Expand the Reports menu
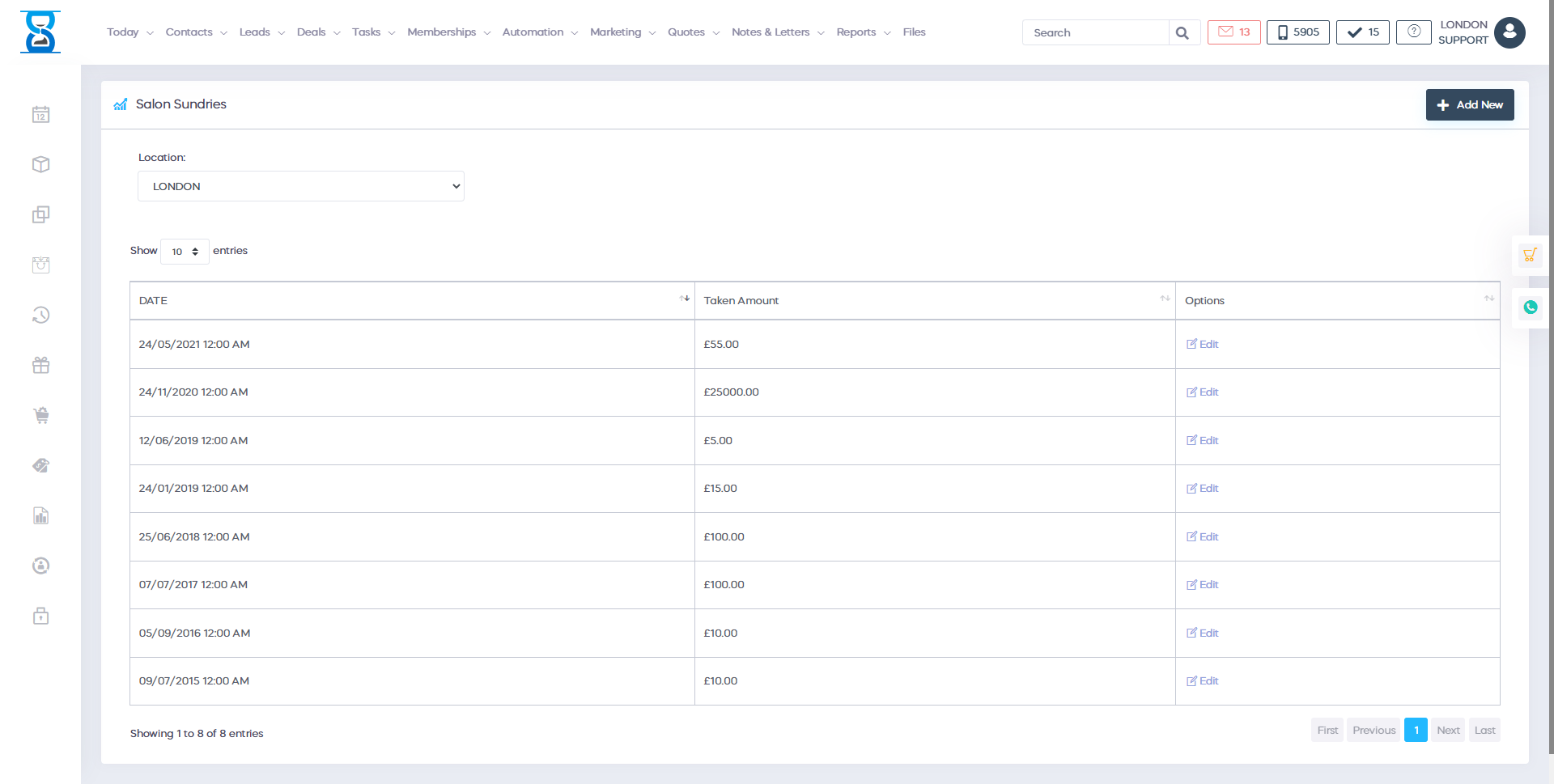1554x784 pixels. pyautogui.click(x=863, y=32)
